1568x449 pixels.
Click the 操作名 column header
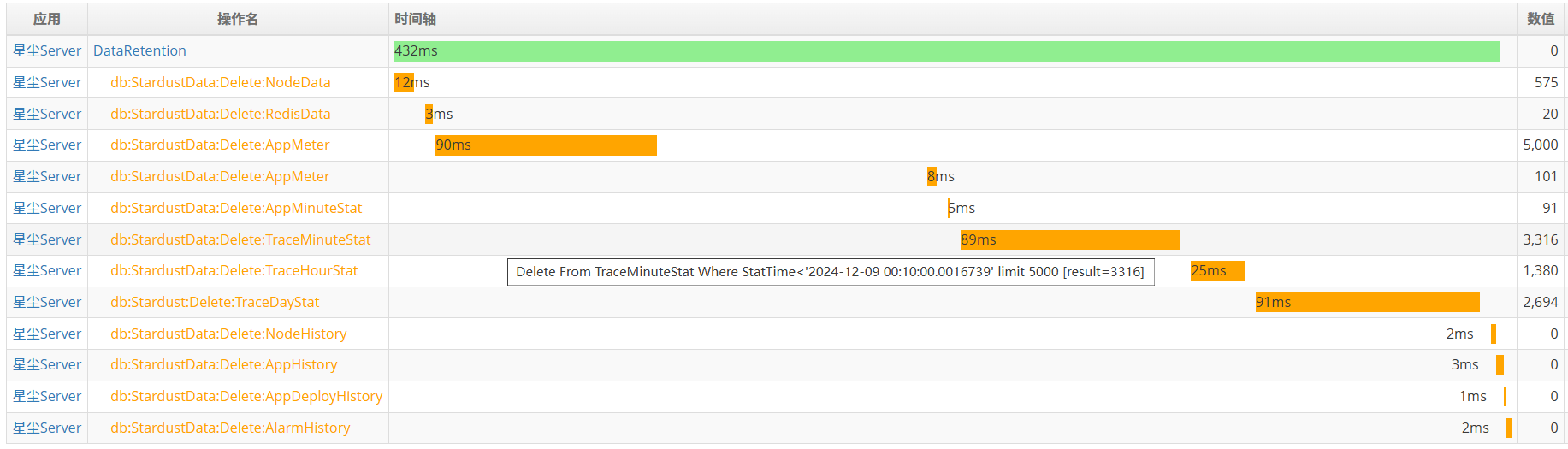click(x=238, y=19)
